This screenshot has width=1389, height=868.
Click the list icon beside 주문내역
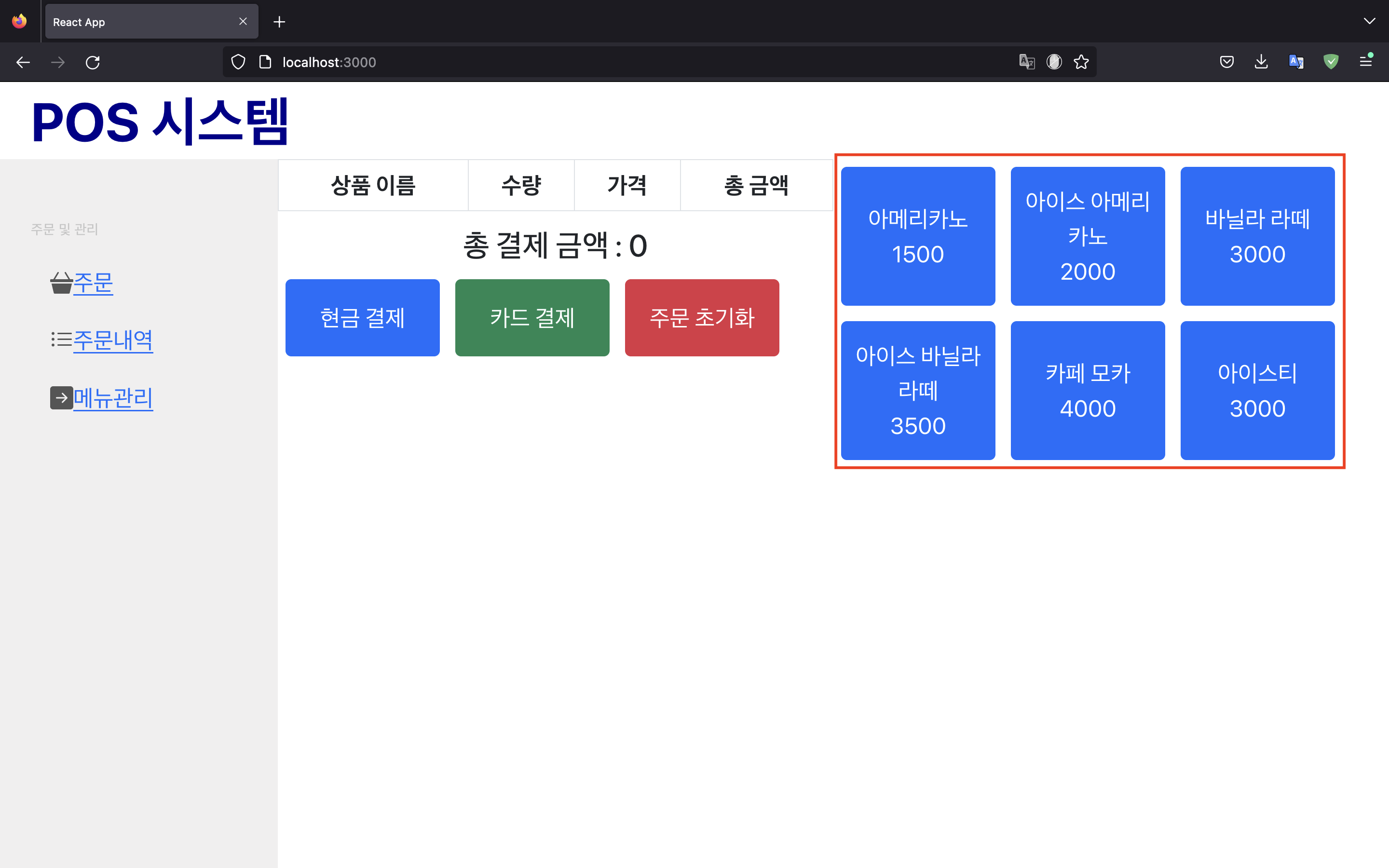[x=61, y=340]
